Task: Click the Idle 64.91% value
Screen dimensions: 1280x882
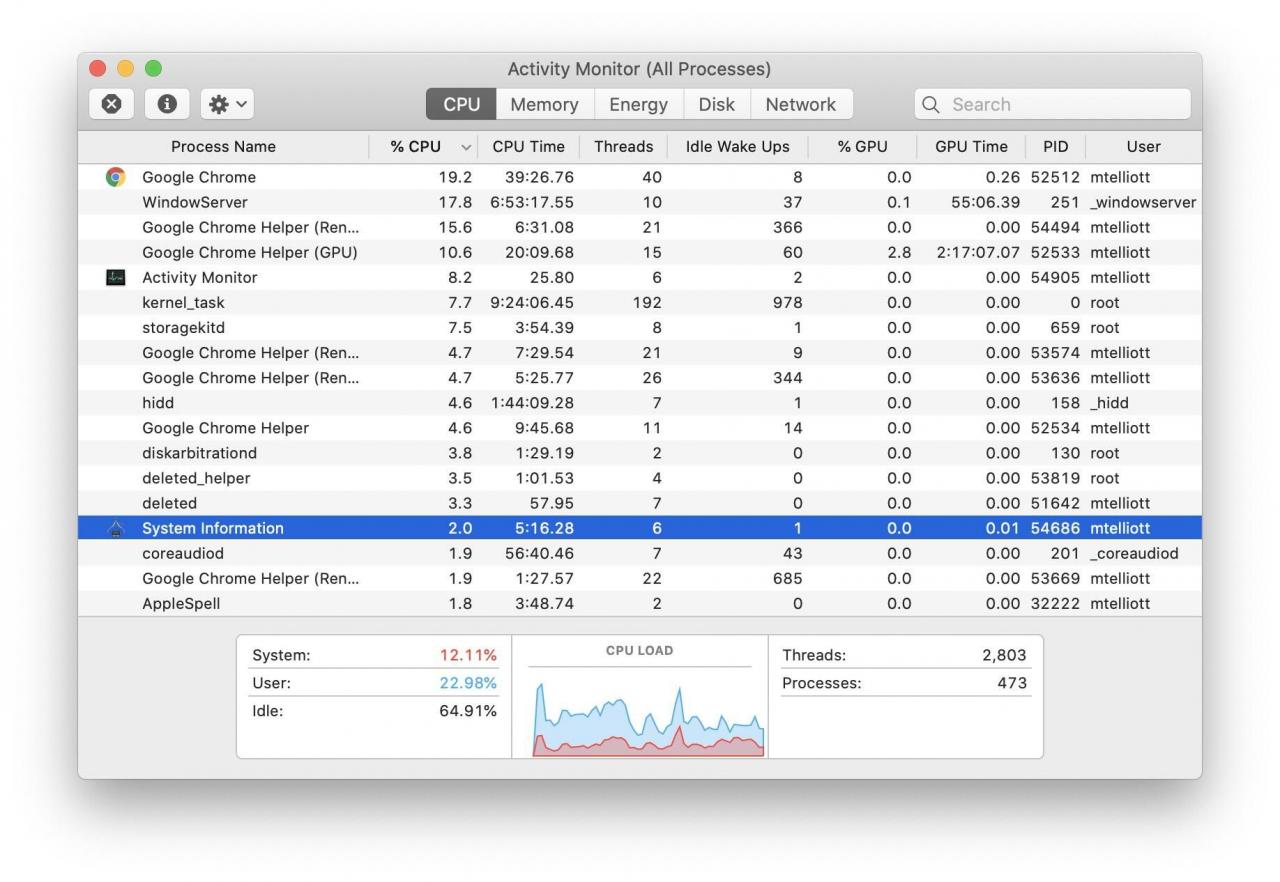Action: [x=468, y=711]
